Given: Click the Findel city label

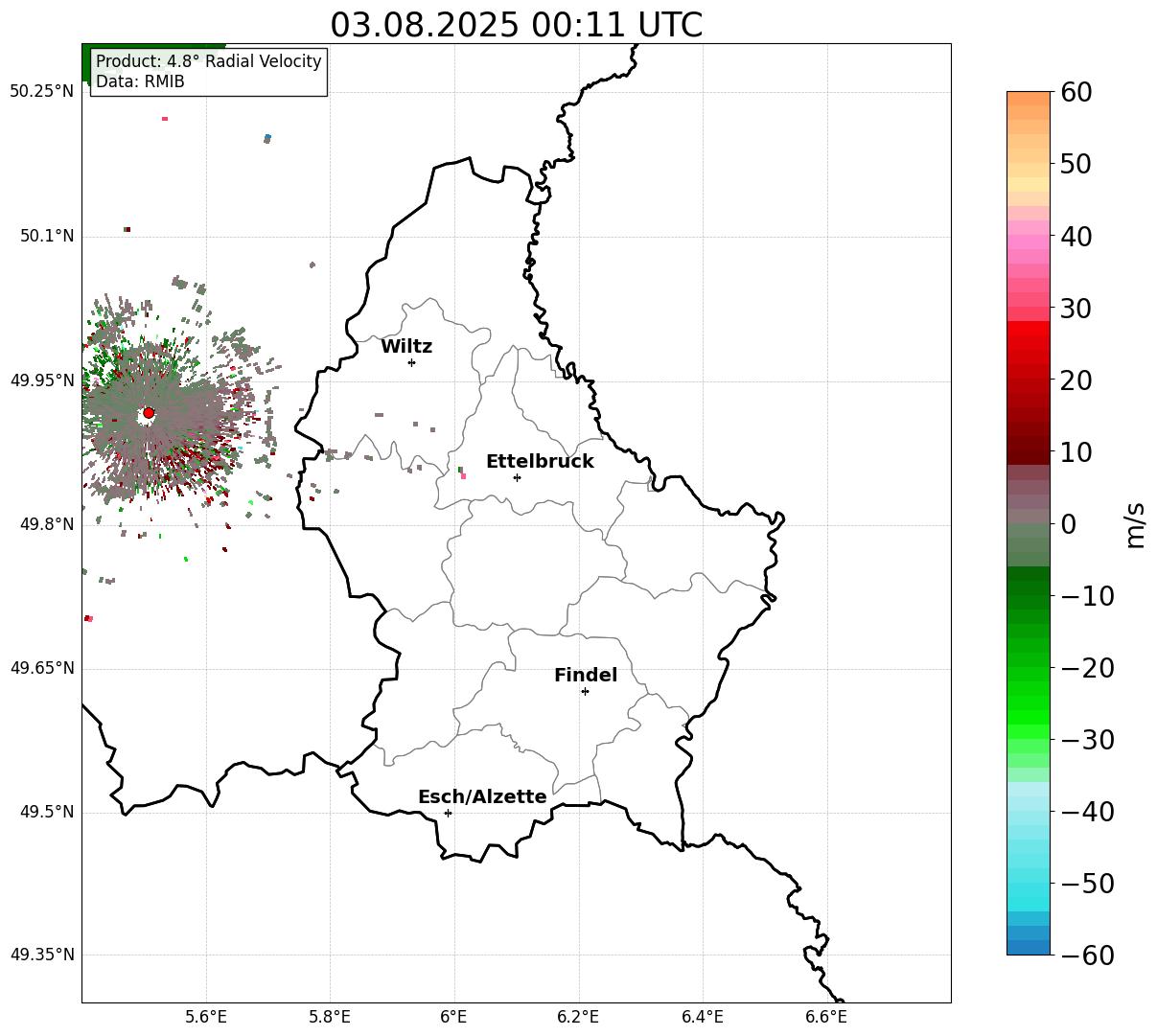Looking at the screenshot, I should [586, 676].
